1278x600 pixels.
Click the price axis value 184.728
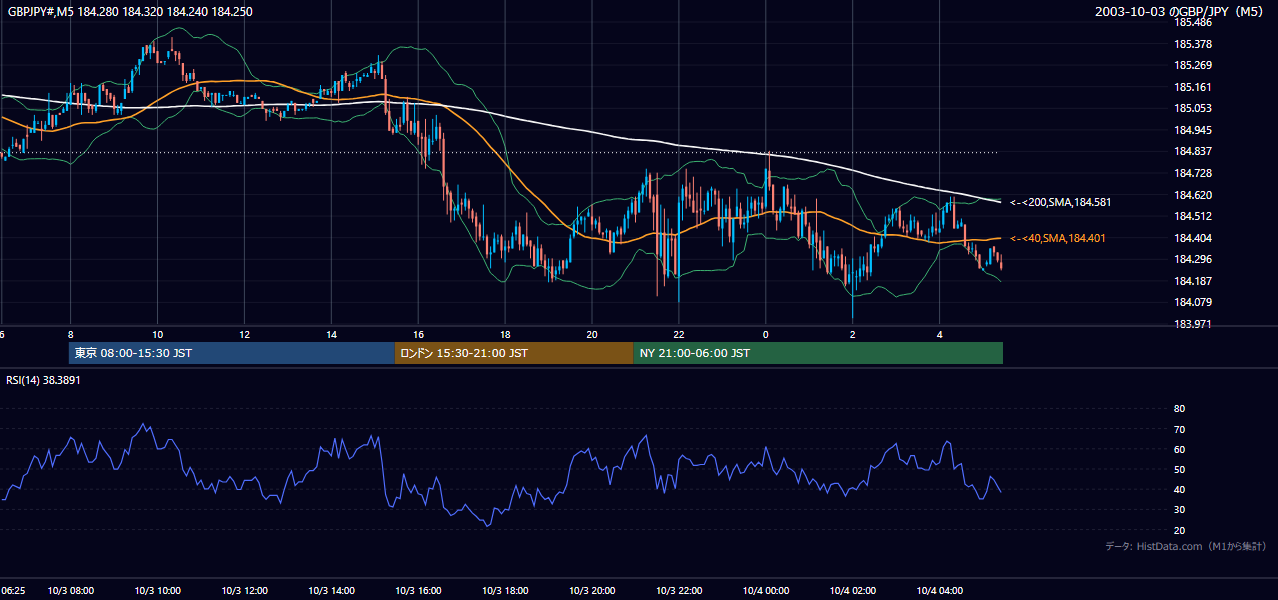coord(1193,173)
